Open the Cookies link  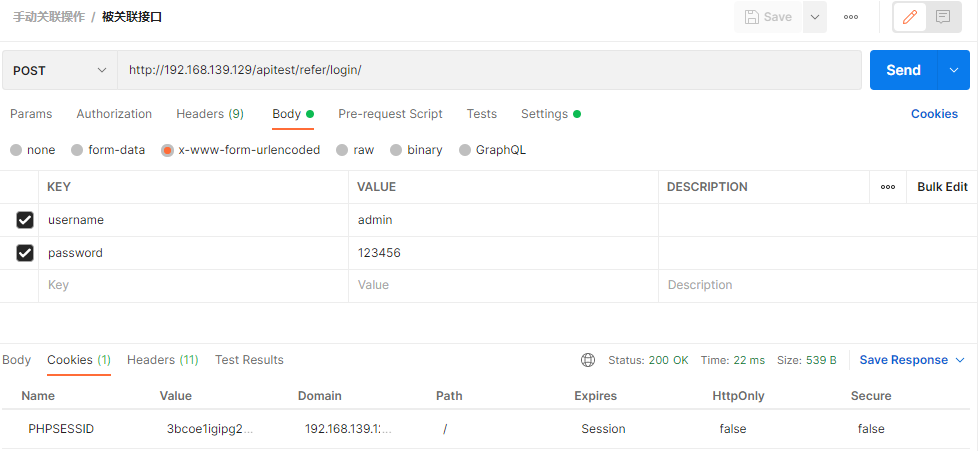[934, 114]
